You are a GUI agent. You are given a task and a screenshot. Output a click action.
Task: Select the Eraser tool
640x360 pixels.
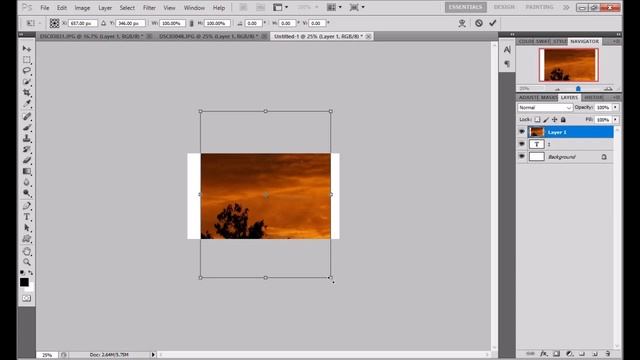[x=27, y=160]
